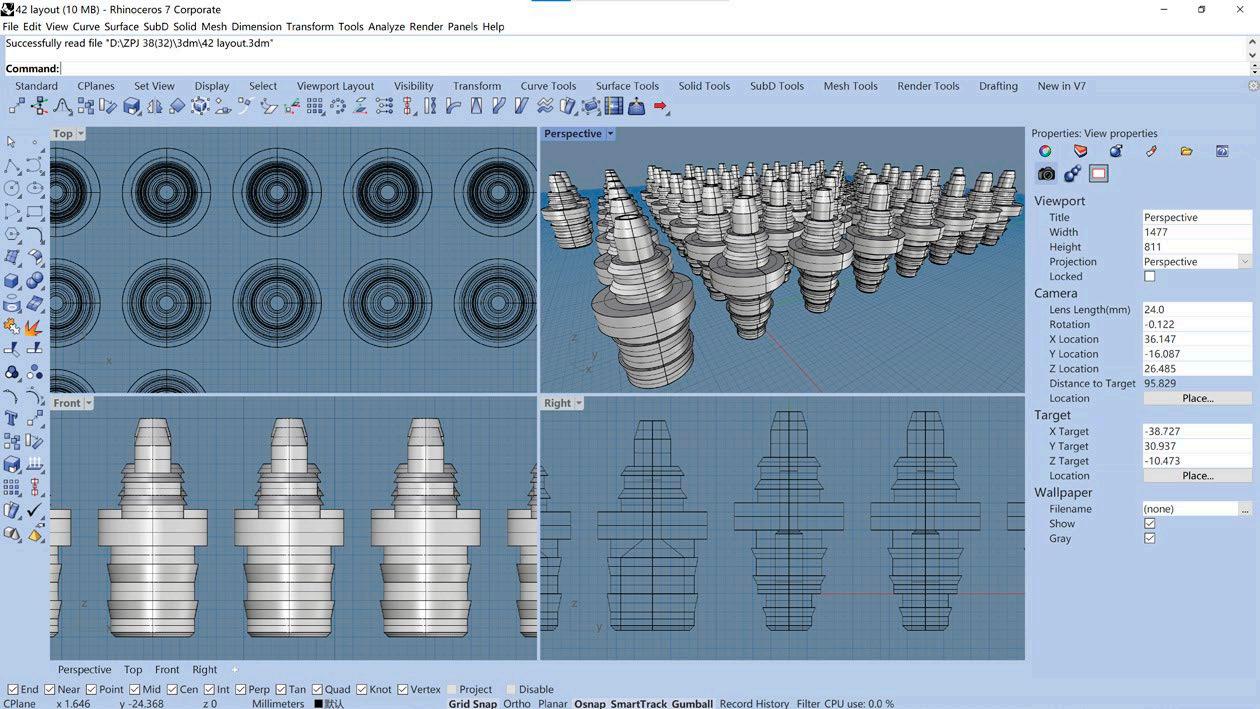Open the Front viewport title dropdown arrow
Viewport: 1260px width, 709px height.
point(89,403)
